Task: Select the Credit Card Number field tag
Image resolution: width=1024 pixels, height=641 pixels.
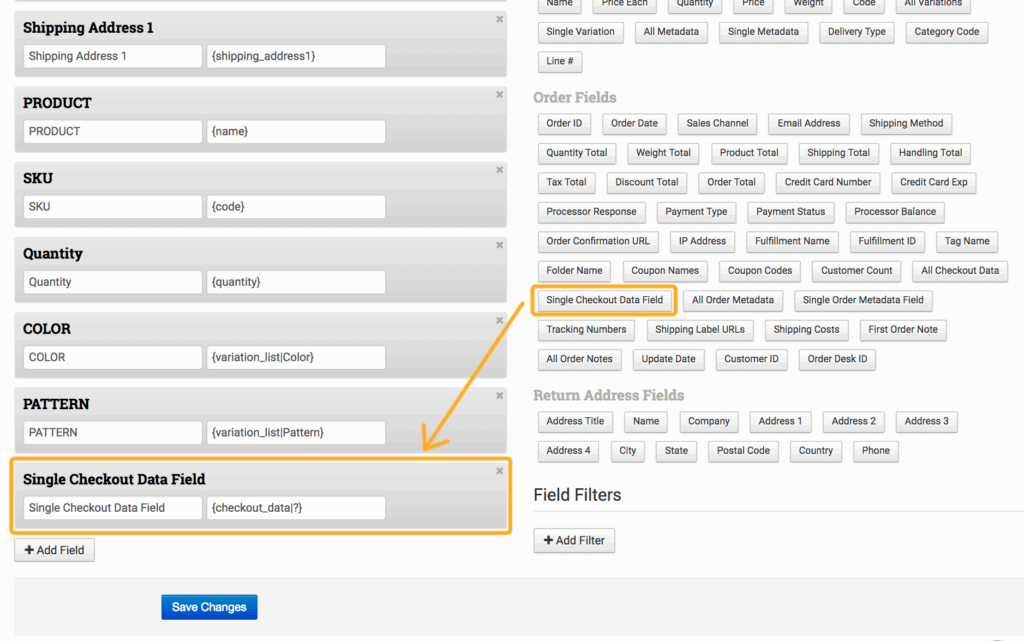Action: 828,182
